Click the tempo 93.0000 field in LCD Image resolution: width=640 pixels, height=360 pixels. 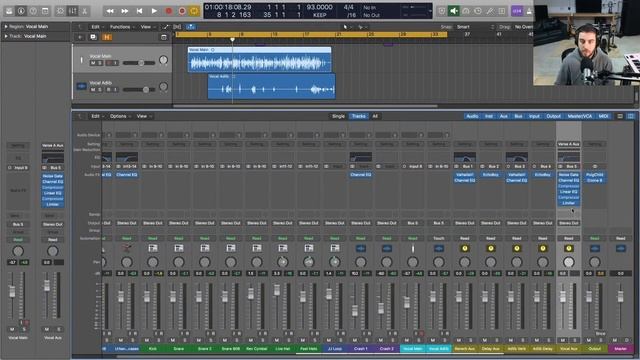pyautogui.click(x=319, y=7)
